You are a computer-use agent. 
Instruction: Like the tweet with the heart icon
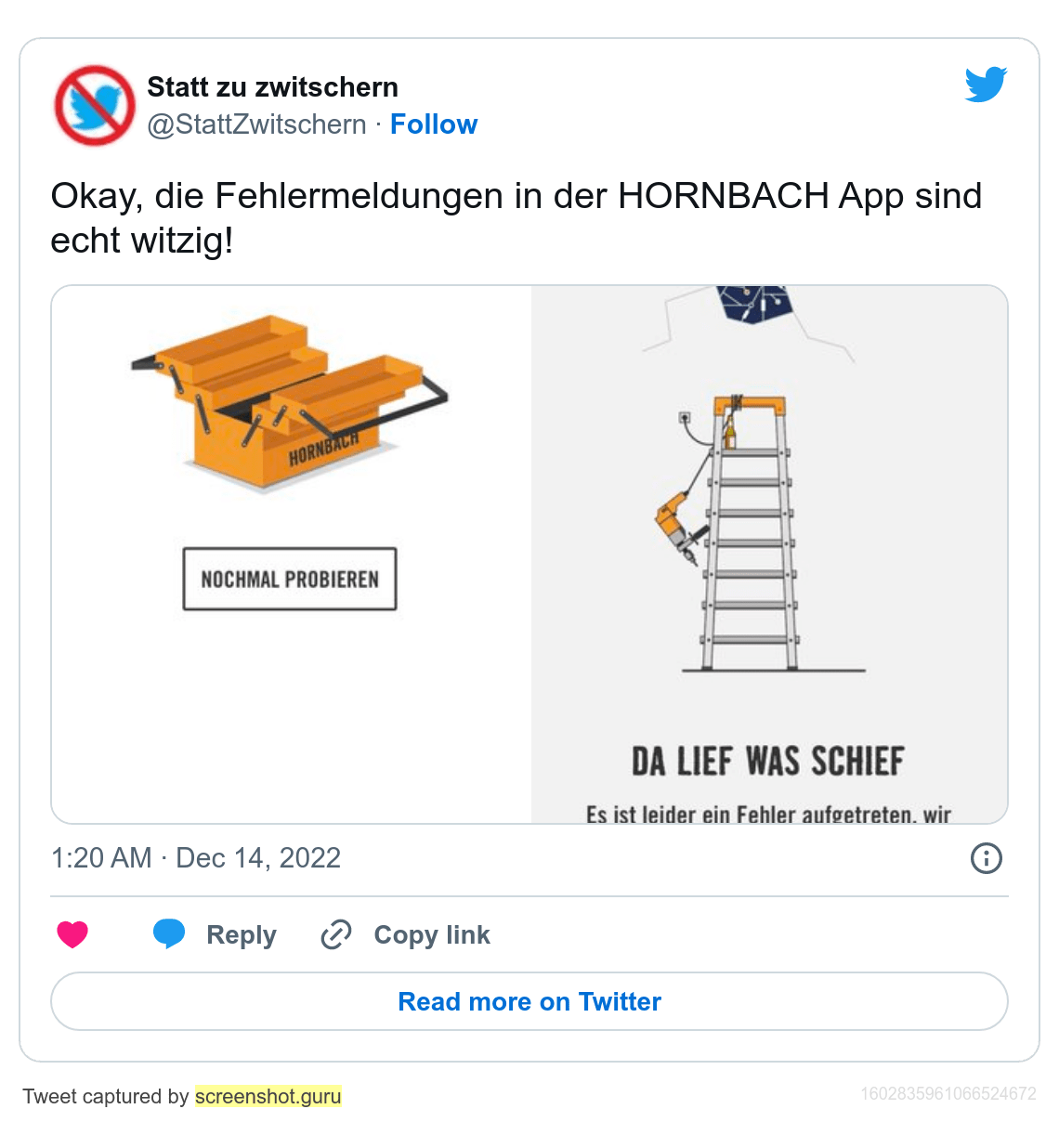[72, 934]
